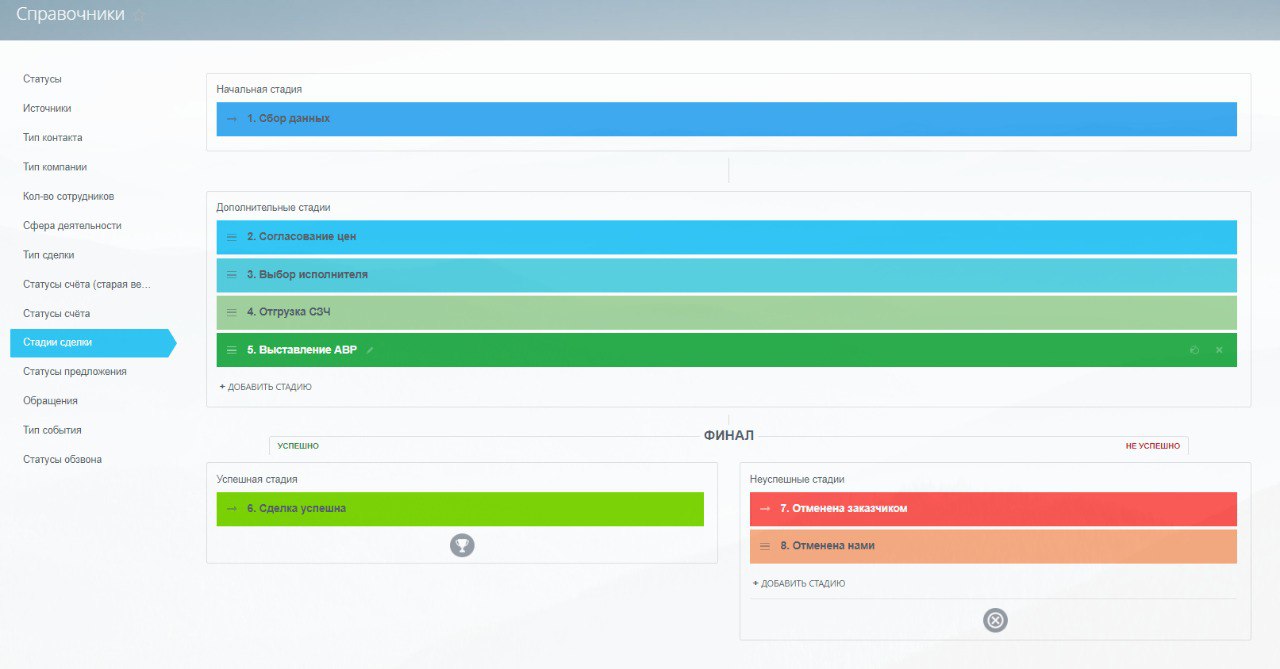Click the red НЕ УСПЕШНО label
The height and width of the screenshot is (669, 1280).
tap(1153, 446)
